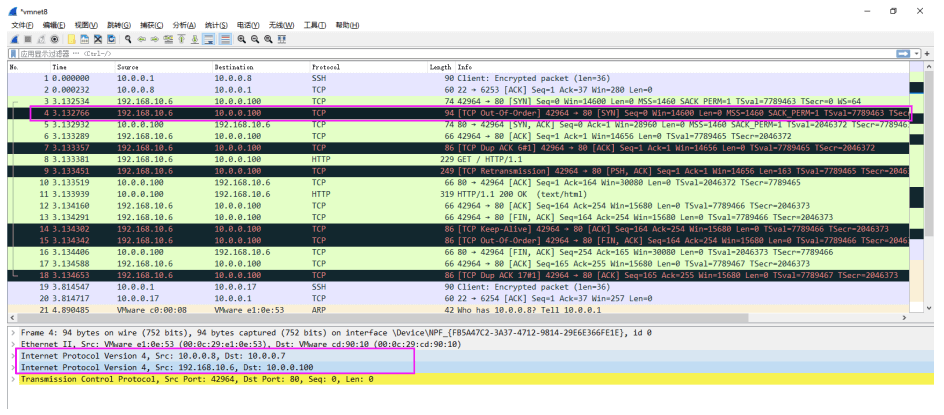Expand the Frame 4 details row
Image resolution: width=944 pixels, height=415 pixels.
coord(14,332)
